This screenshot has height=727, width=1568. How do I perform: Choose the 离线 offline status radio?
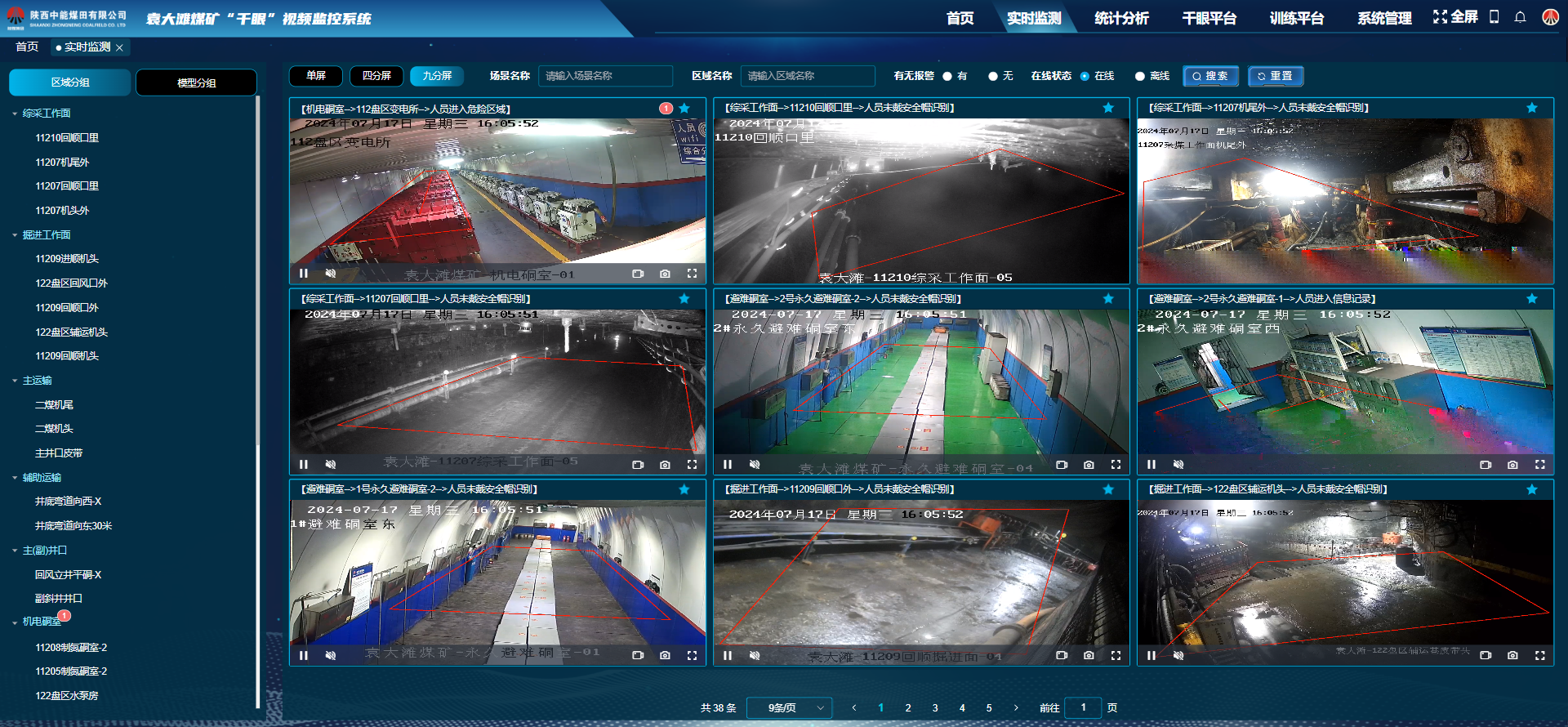coord(1140,76)
